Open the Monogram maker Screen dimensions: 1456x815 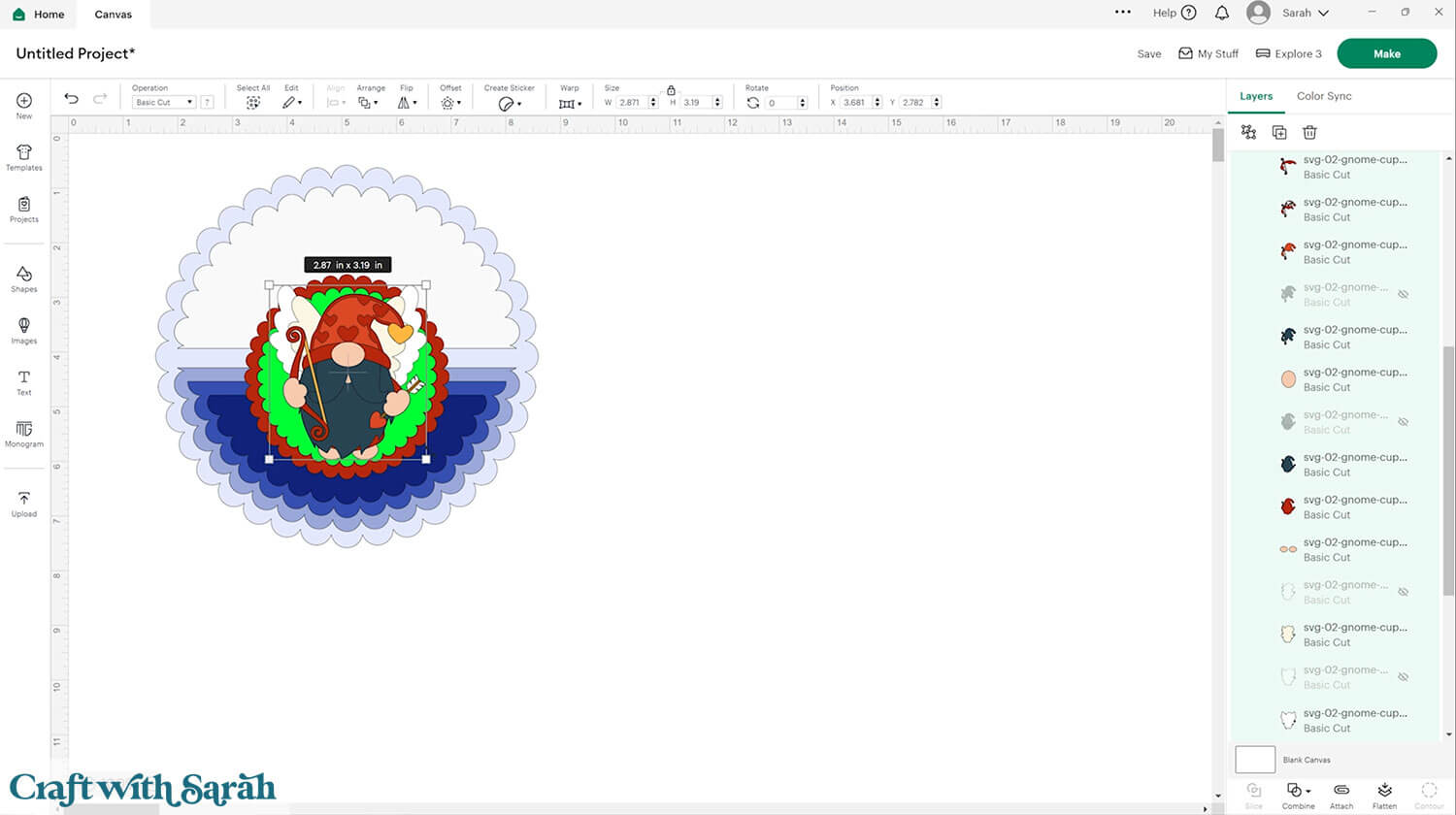coord(24,434)
